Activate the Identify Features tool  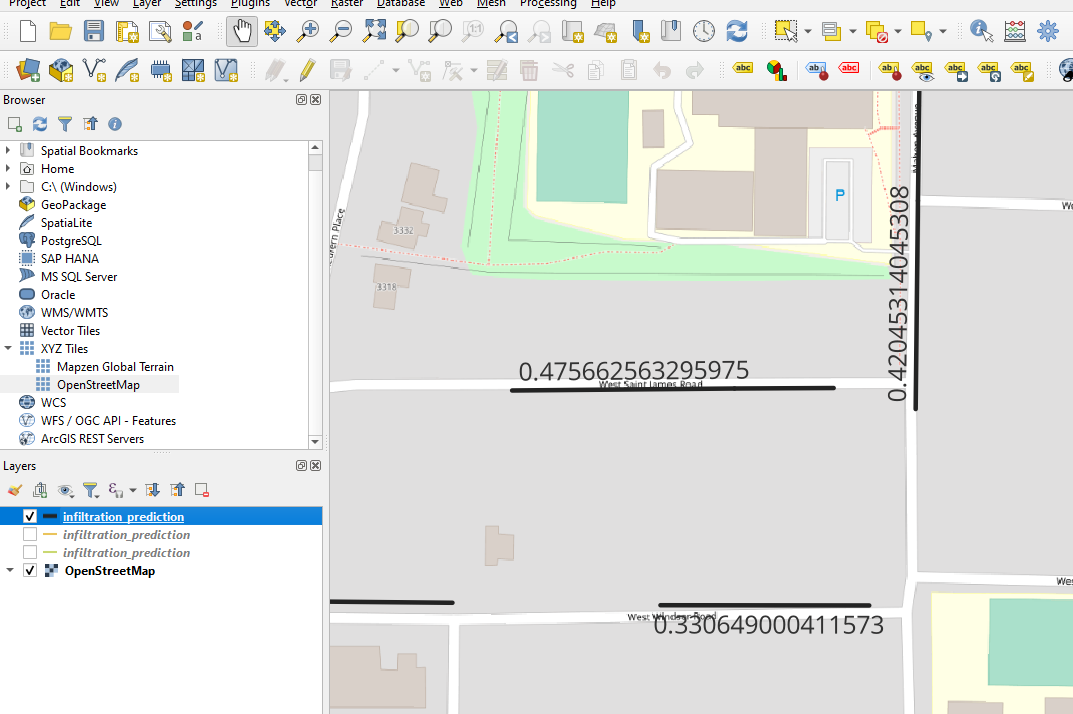tap(981, 31)
